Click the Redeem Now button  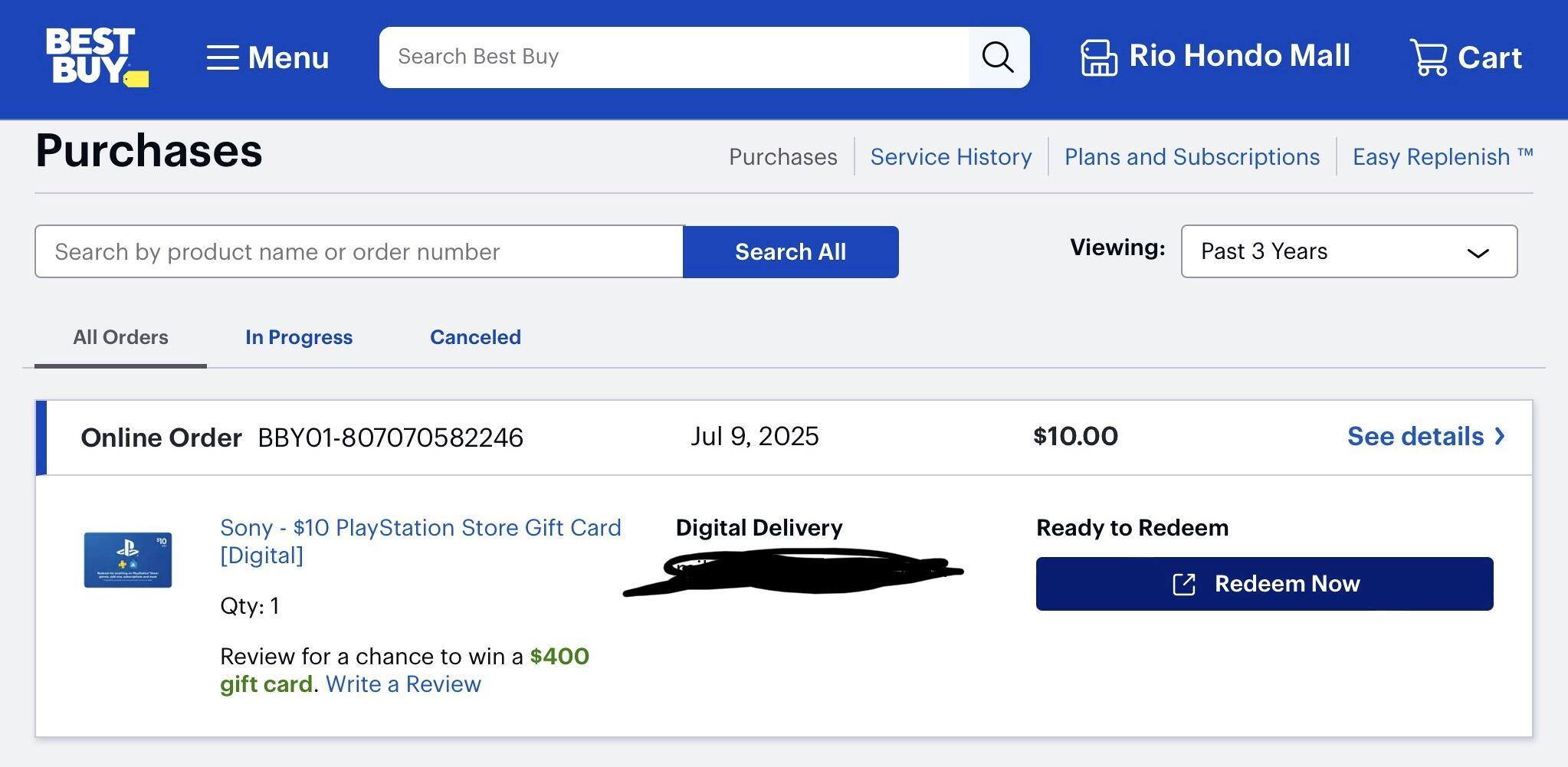tap(1264, 583)
